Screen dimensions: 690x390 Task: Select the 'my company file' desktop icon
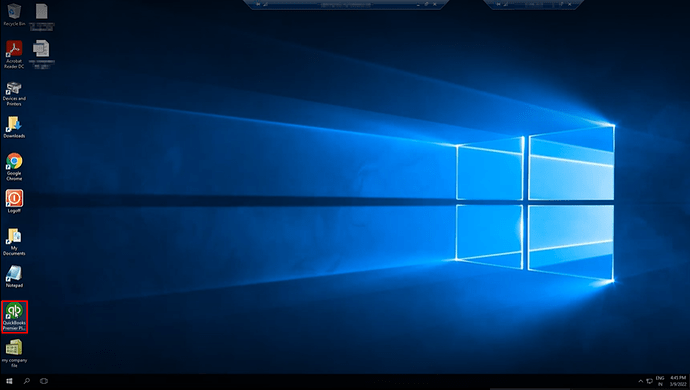click(x=14, y=353)
